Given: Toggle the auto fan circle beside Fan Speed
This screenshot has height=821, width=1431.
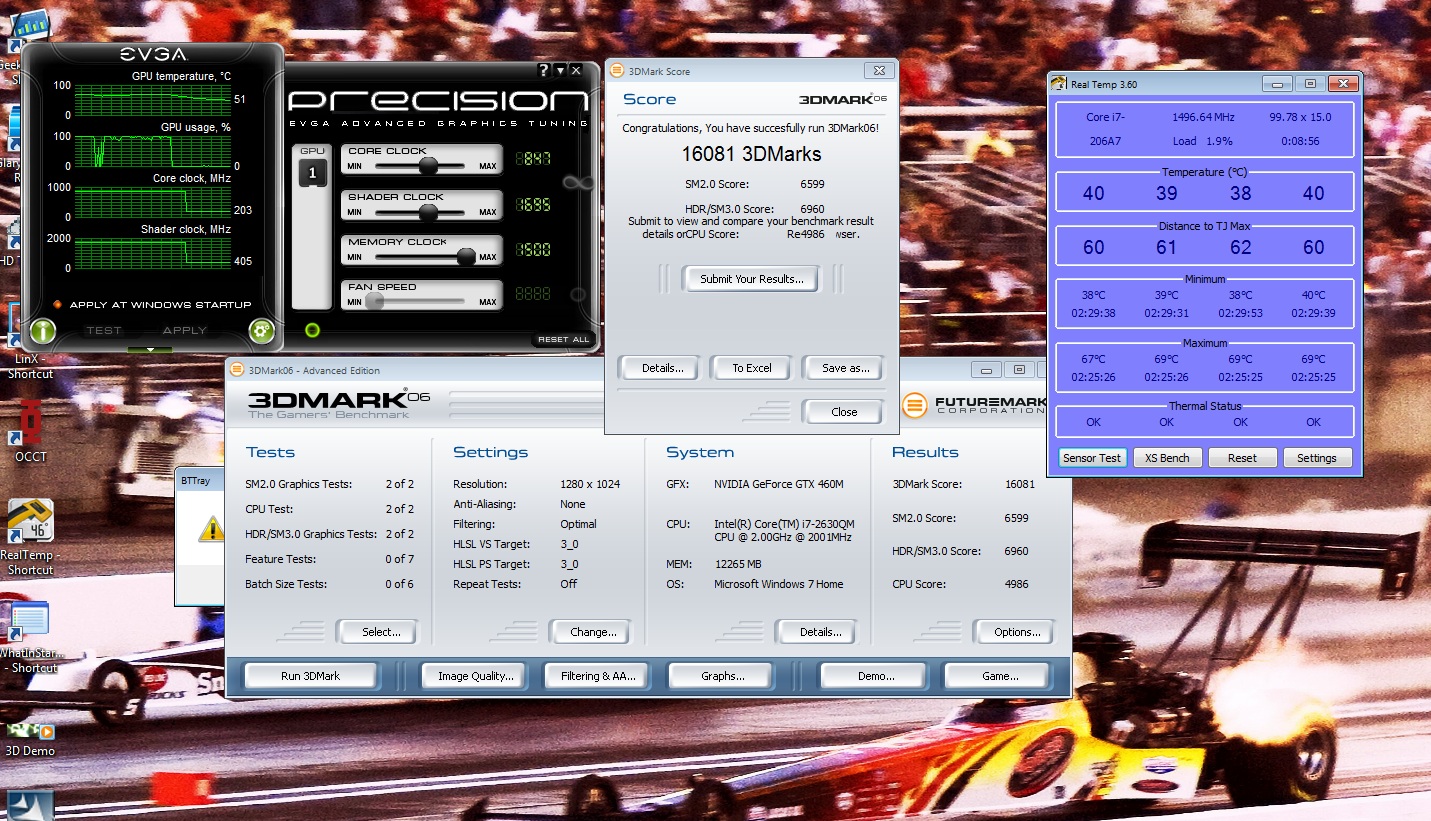Looking at the screenshot, I should (x=578, y=294).
